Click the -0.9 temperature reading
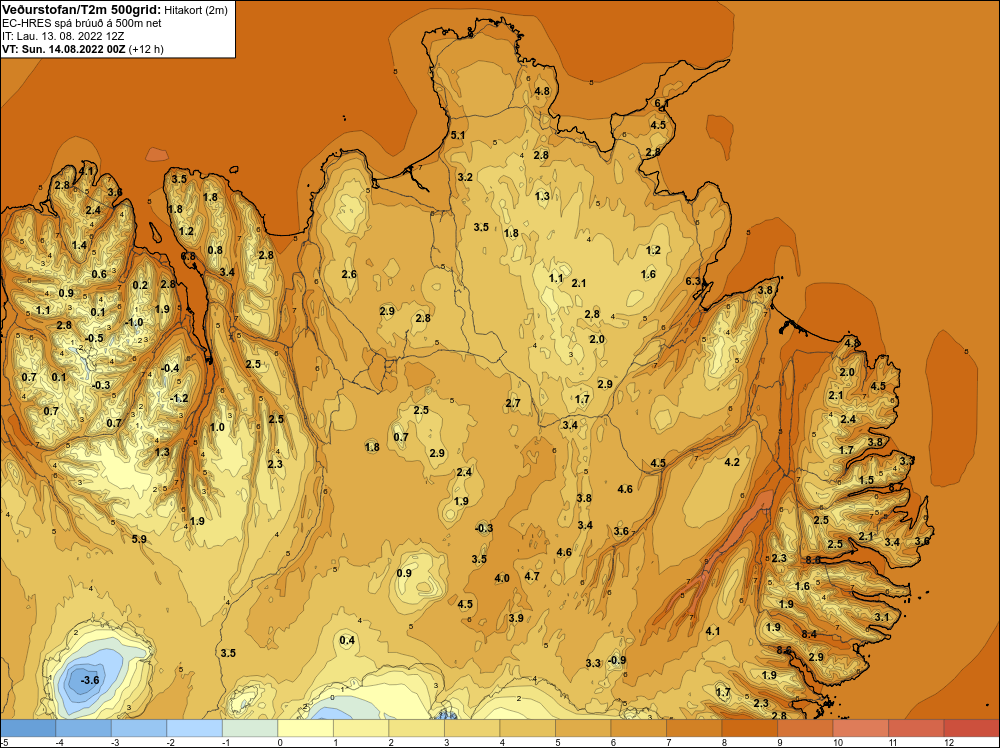Viewport: 1000px width, 748px height. click(x=617, y=660)
